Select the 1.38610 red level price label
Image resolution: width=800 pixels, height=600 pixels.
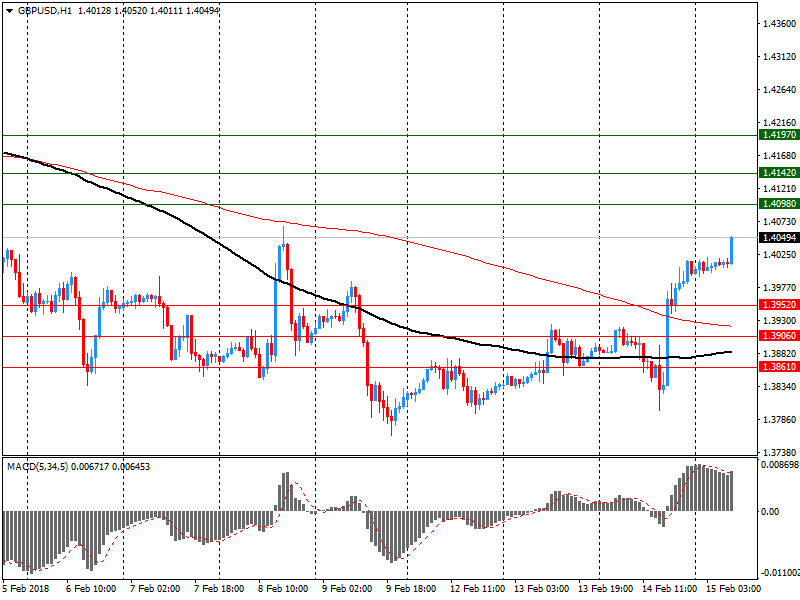(x=779, y=366)
